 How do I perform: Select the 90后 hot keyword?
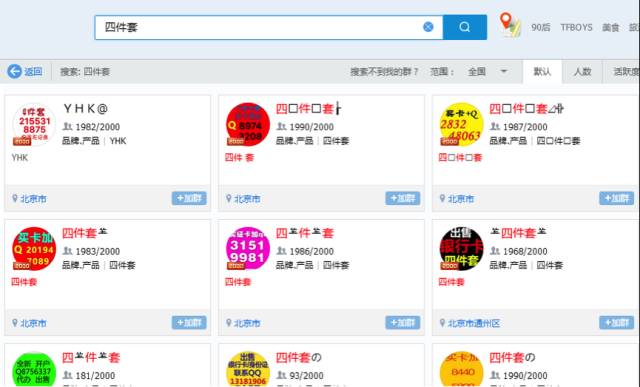click(540, 27)
